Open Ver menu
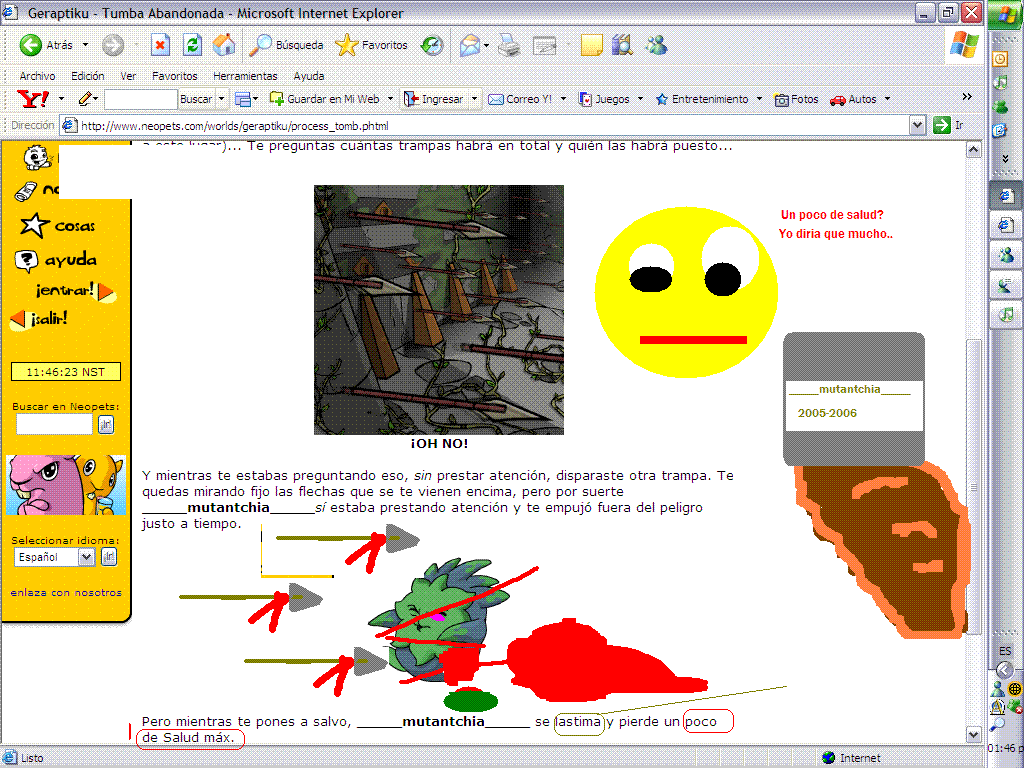The width and height of the screenshot is (1024, 768). (128, 76)
